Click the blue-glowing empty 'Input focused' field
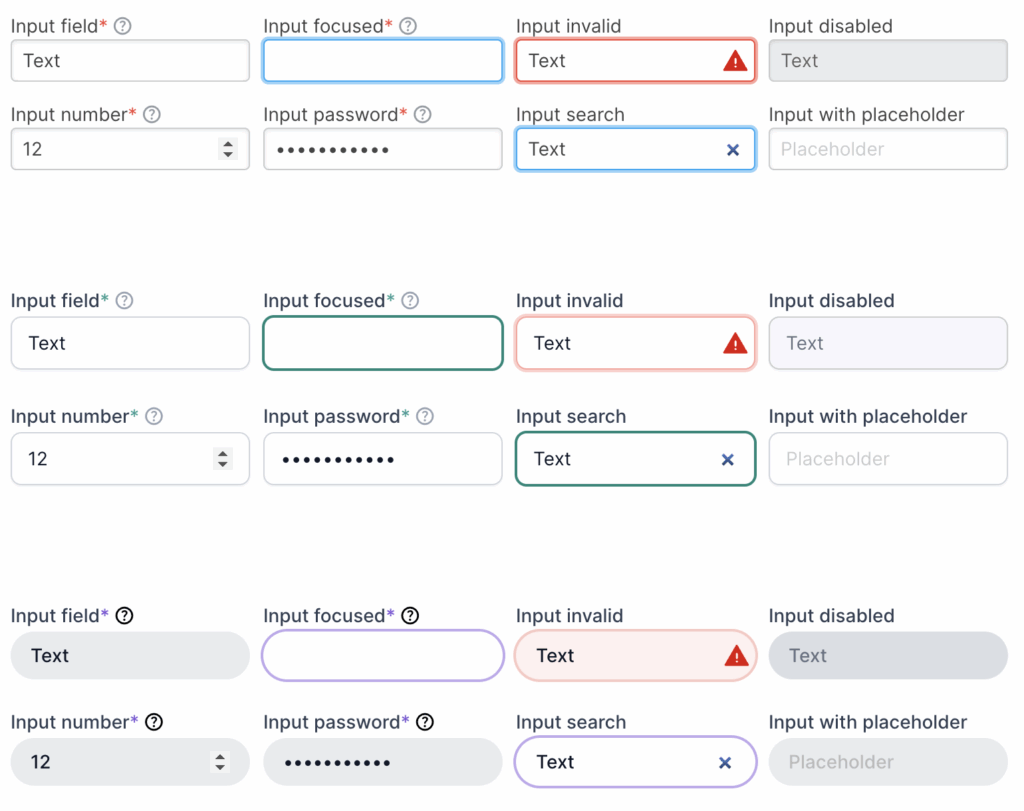Screen dimensions: 1024x811 [383, 61]
